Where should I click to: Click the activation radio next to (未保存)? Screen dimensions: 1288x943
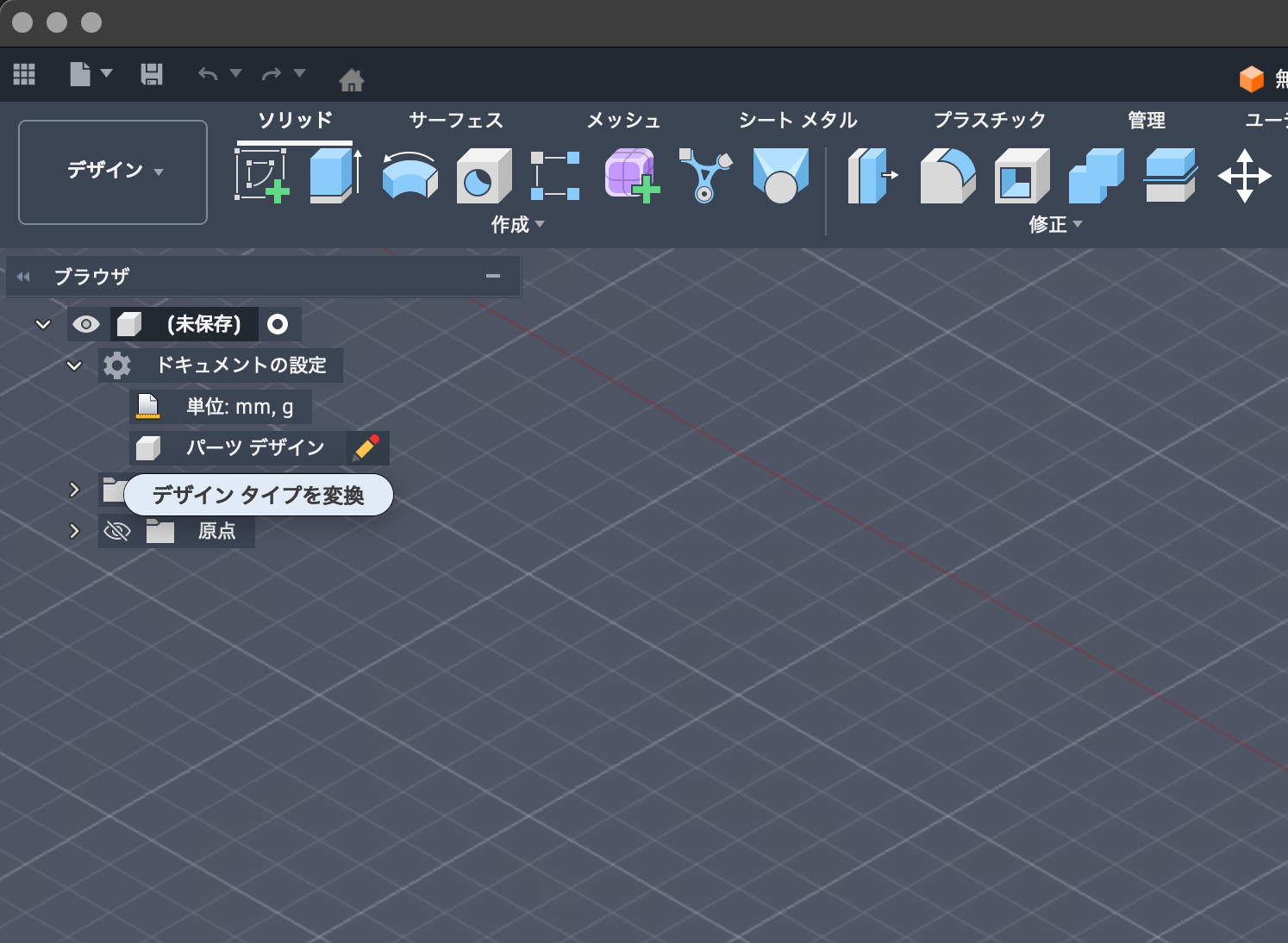point(278,324)
